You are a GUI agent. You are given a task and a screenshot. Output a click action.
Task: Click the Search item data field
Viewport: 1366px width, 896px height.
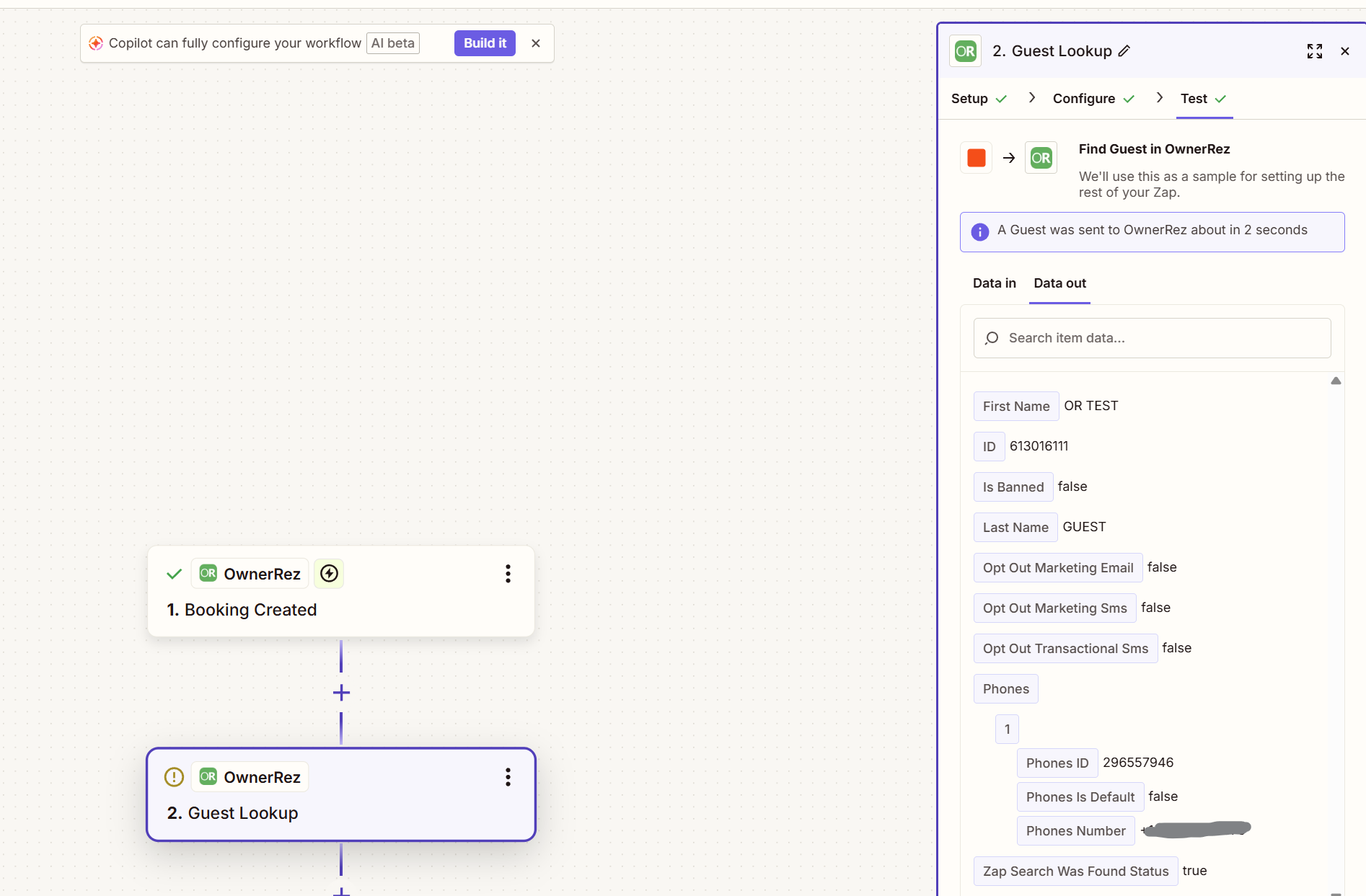coord(1152,338)
